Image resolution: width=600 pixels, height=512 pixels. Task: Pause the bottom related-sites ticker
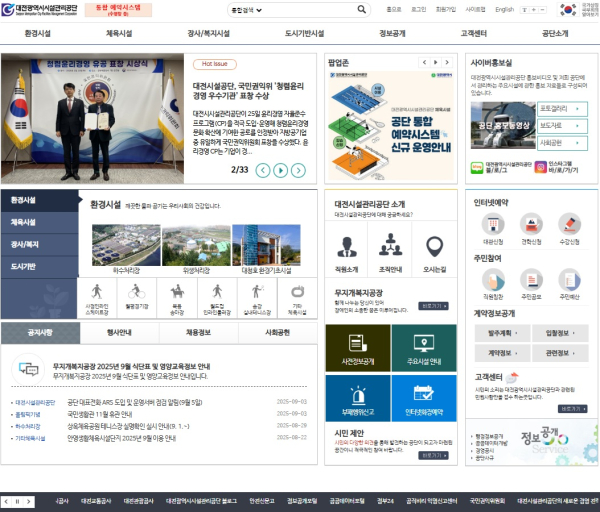[17, 502]
